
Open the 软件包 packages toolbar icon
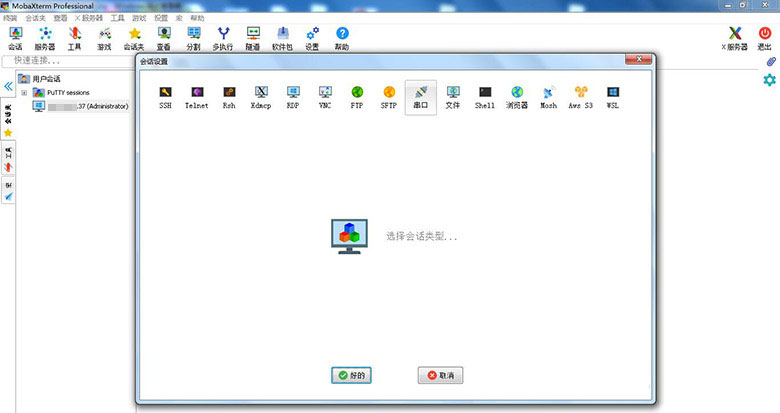283,39
